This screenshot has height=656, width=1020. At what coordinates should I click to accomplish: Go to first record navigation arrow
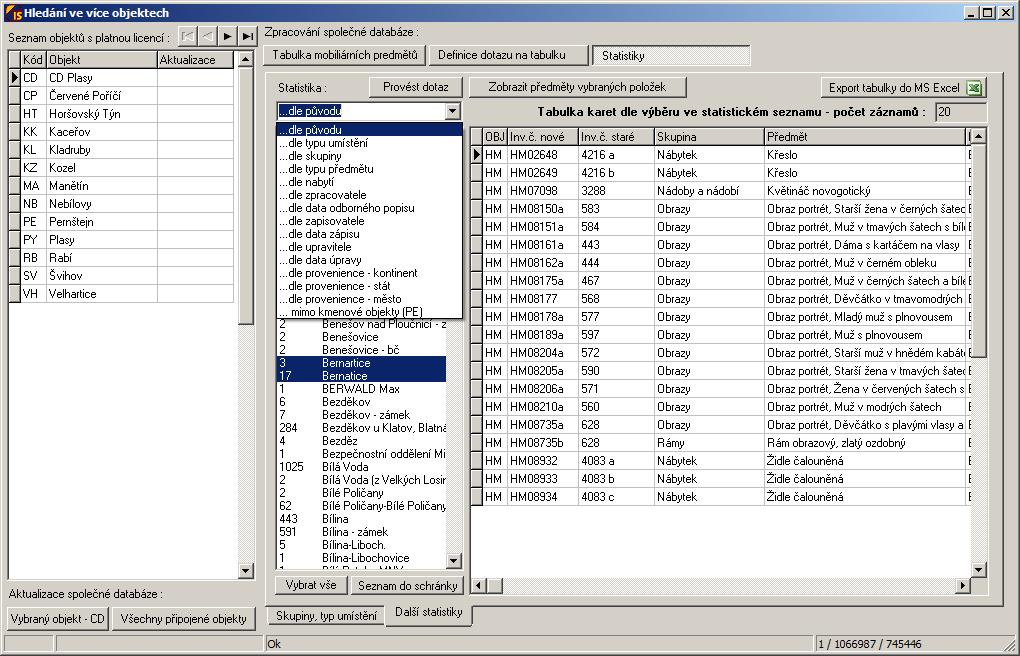pos(187,36)
